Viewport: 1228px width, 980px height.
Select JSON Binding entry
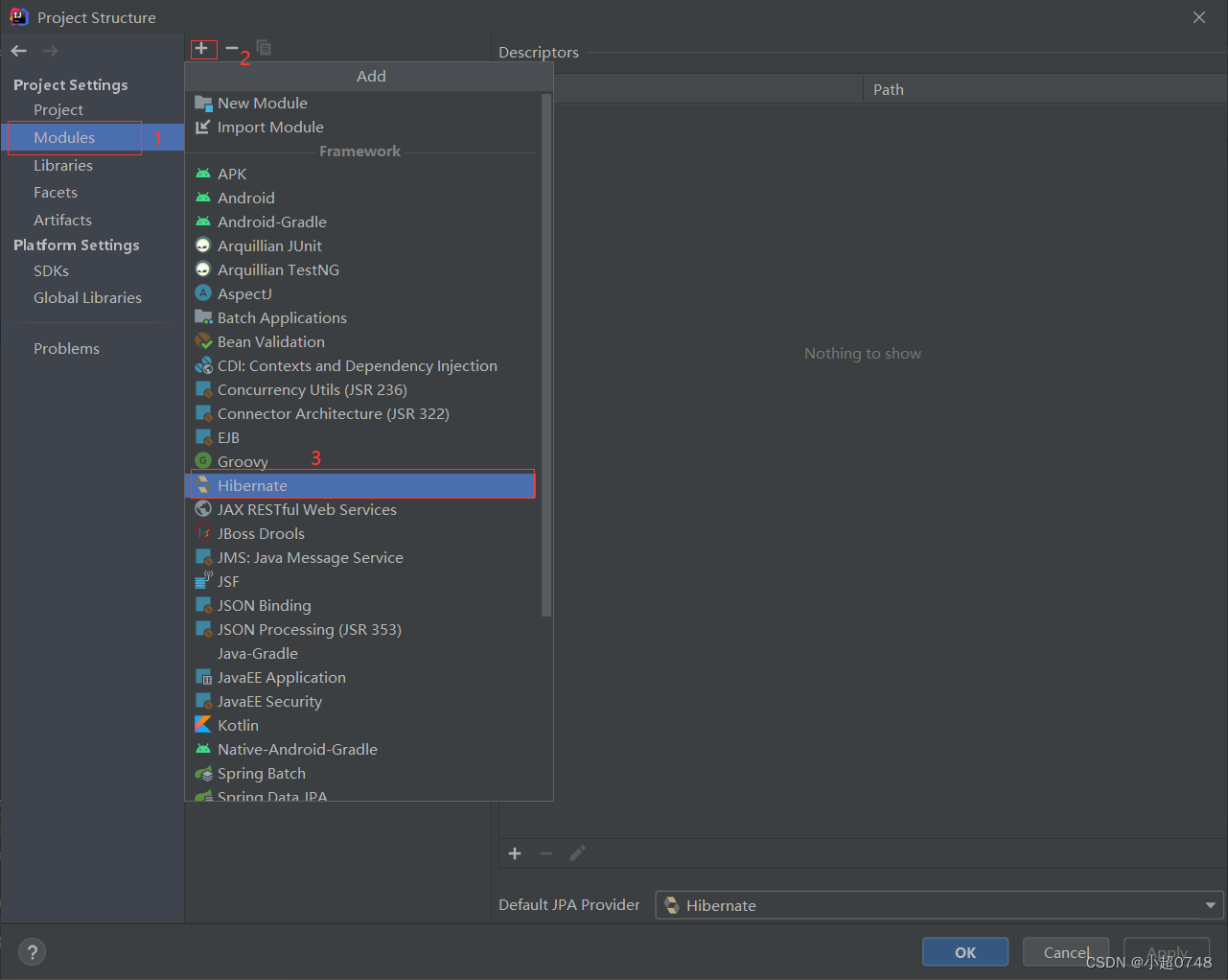pyautogui.click(x=359, y=605)
